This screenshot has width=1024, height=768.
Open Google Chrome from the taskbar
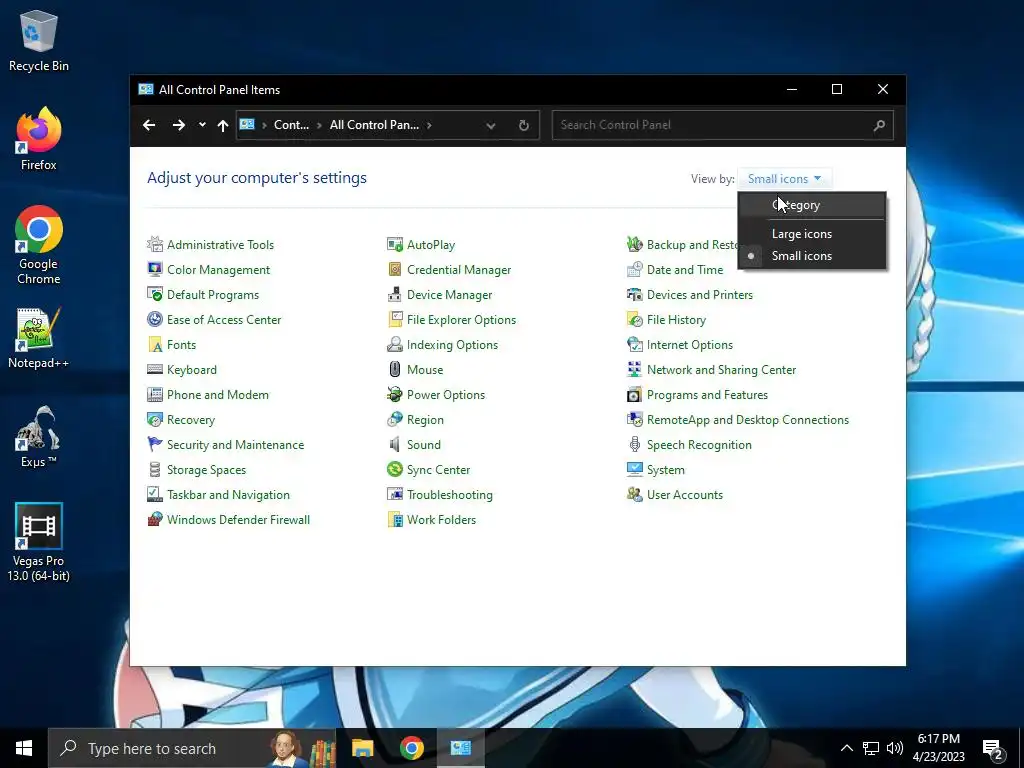pyautogui.click(x=411, y=748)
